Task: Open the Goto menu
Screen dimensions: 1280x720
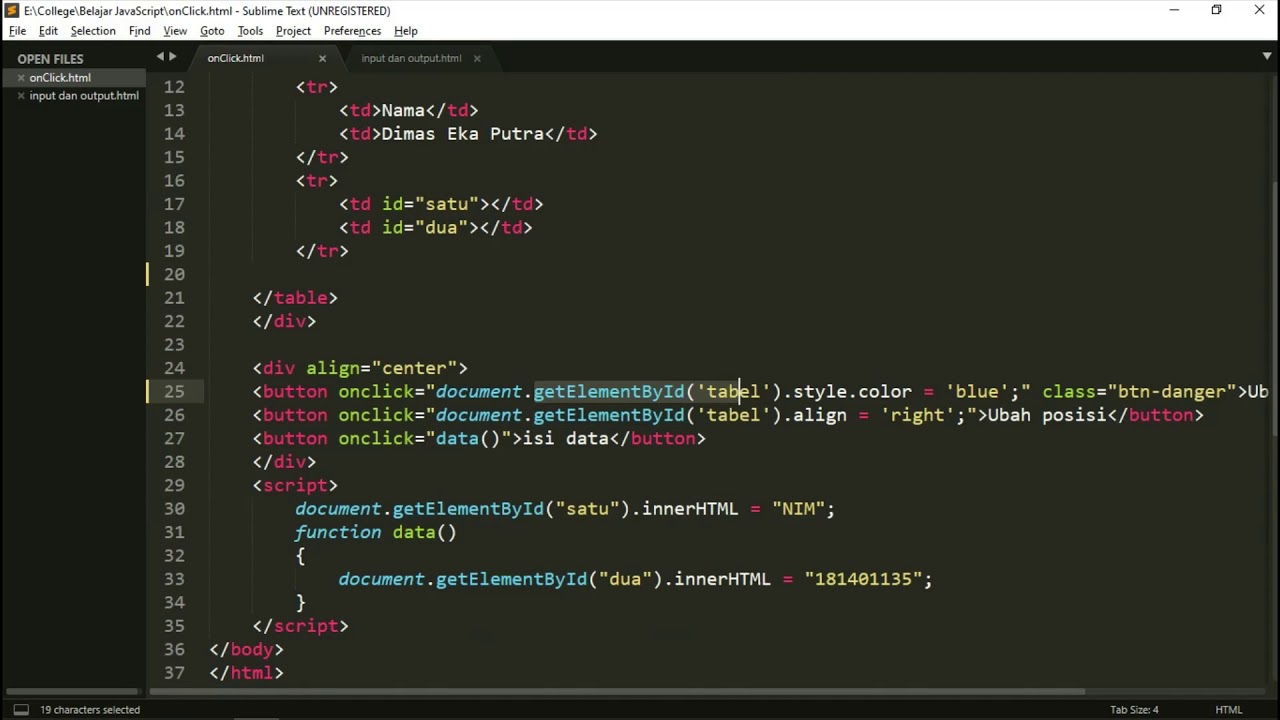Action: point(212,31)
